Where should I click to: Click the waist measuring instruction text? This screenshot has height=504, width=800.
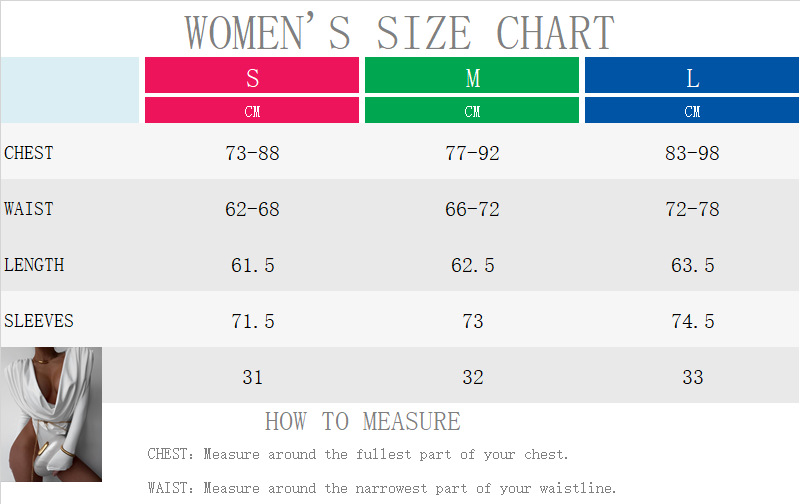(x=382, y=489)
